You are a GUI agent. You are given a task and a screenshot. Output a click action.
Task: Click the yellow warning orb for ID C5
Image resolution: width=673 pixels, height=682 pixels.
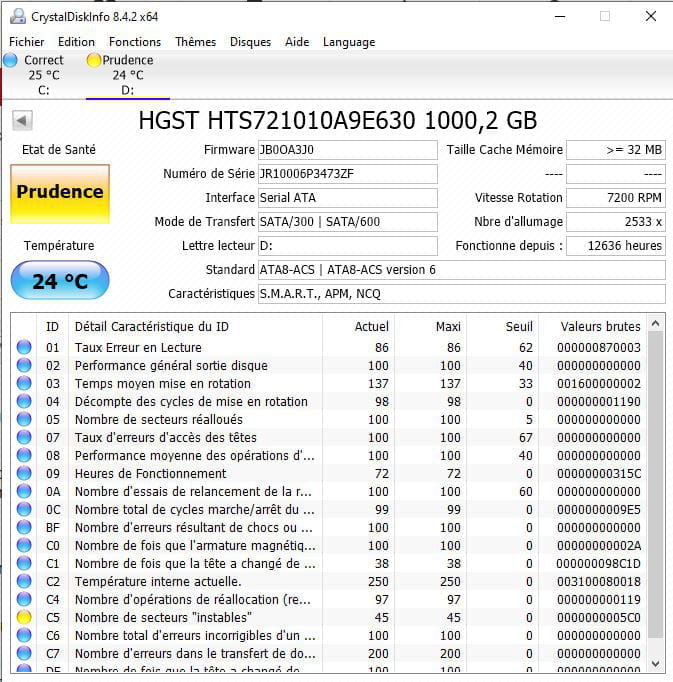(24, 617)
